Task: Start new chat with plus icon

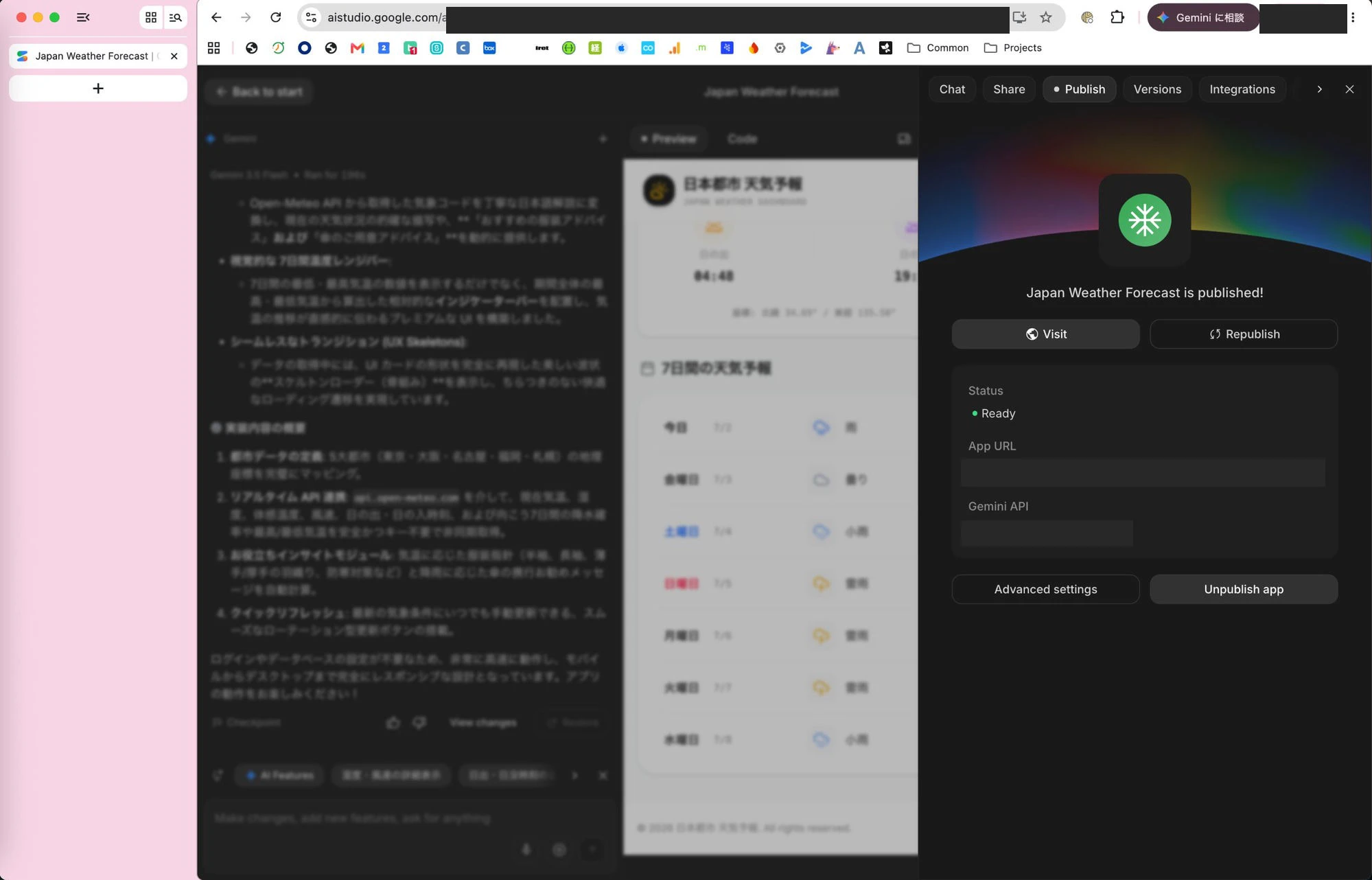Action: coord(603,139)
